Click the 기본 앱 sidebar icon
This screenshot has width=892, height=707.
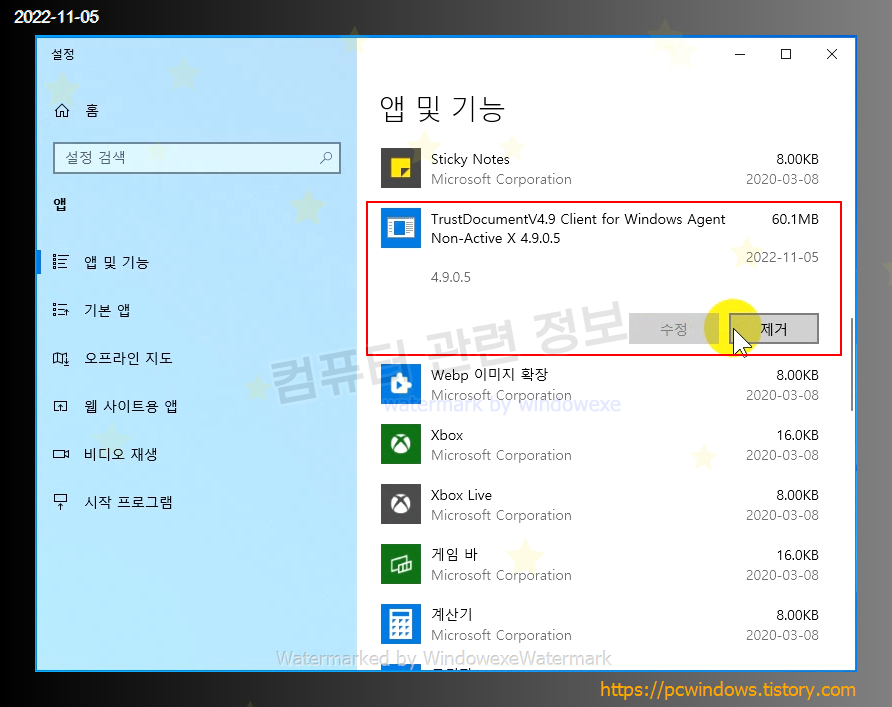pos(60,309)
